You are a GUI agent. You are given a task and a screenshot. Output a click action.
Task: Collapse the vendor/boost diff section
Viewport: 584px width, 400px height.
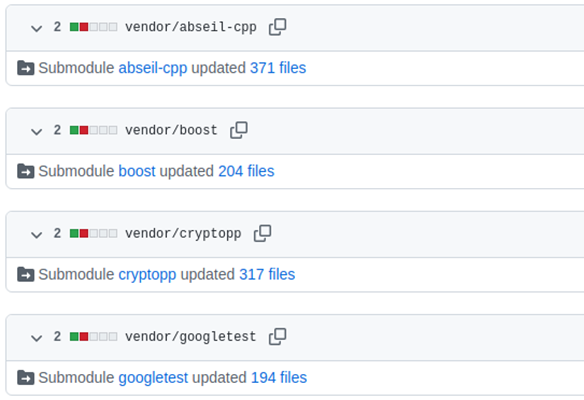coord(36,131)
